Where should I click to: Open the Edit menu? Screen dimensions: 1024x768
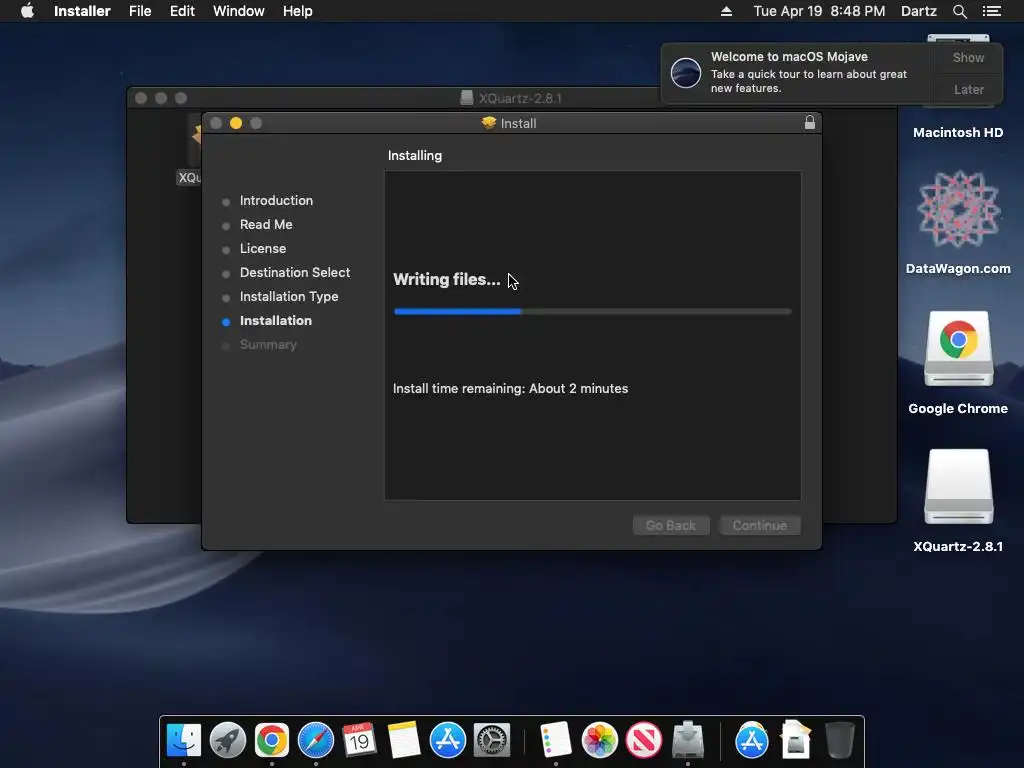click(x=182, y=11)
